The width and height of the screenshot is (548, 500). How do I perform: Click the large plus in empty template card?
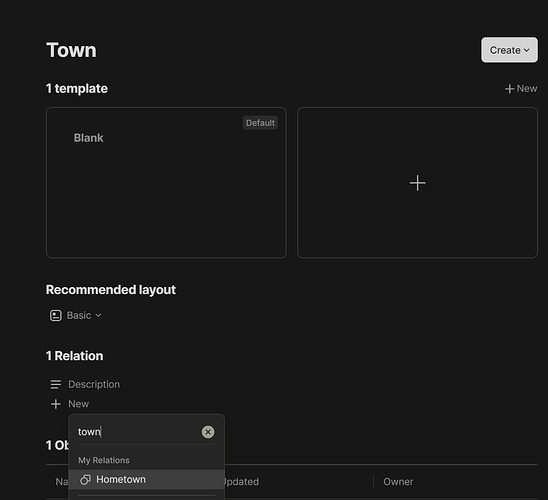point(417,183)
